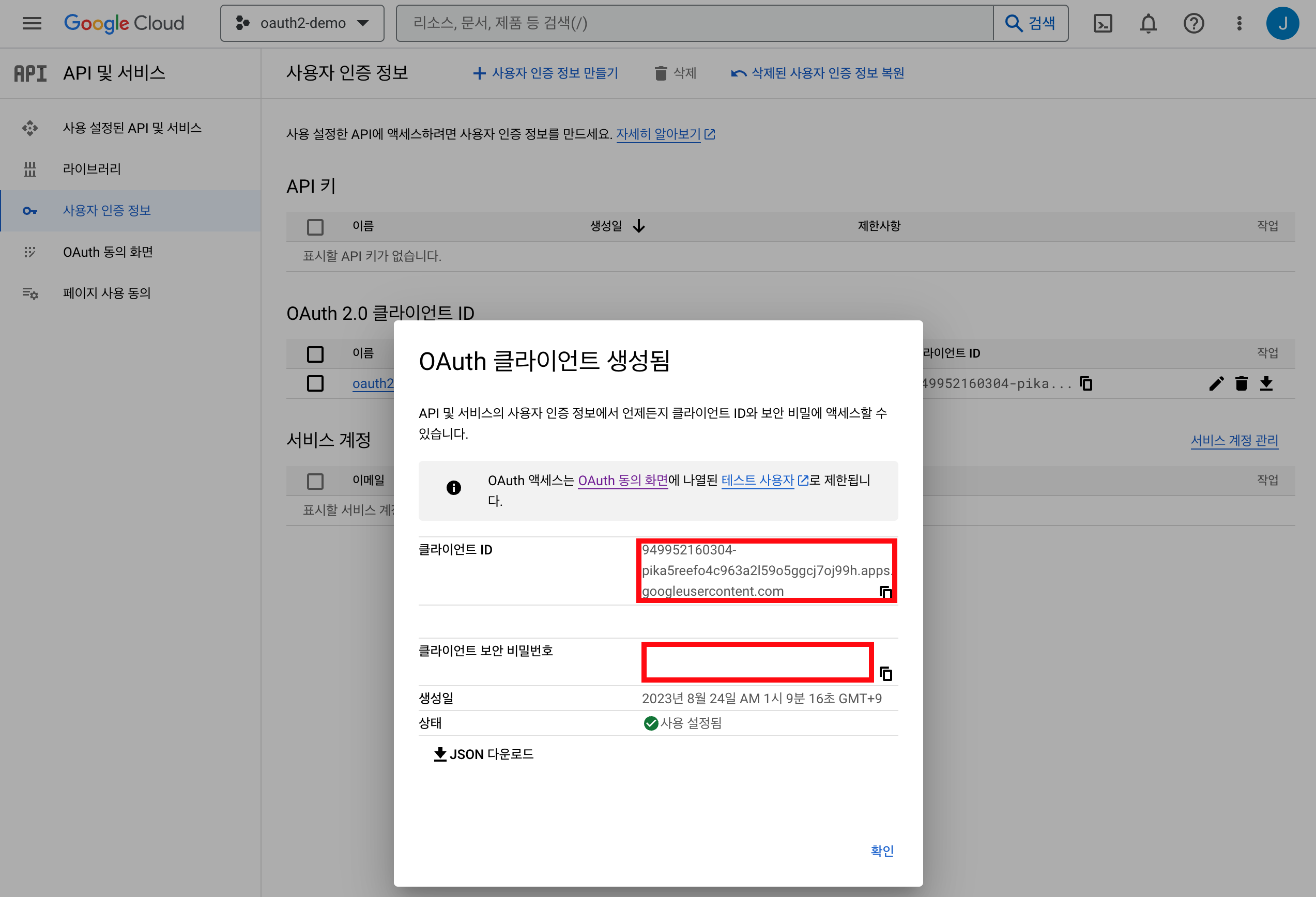
Task: Click the Google Cloud logo
Action: 124,23
